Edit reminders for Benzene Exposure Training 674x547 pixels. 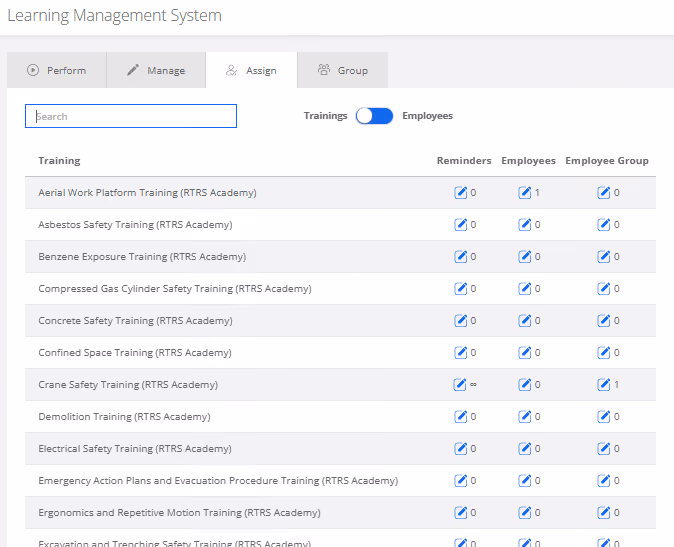460,257
